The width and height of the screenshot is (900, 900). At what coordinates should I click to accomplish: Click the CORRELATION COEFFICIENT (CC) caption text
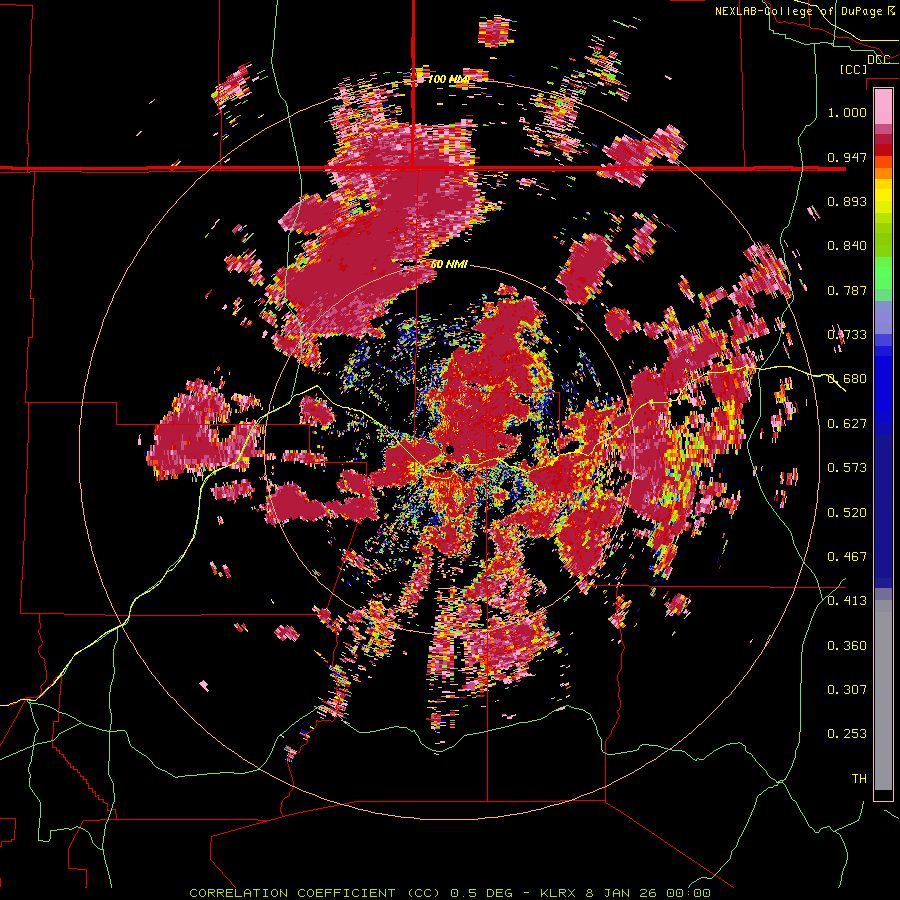pos(315,893)
